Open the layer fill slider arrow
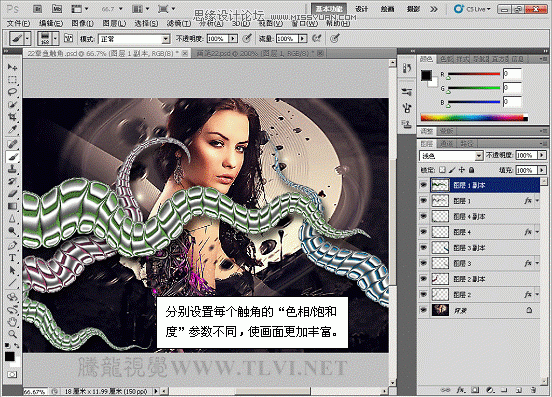This screenshot has width=552, height=397. [x=542, y=170]
